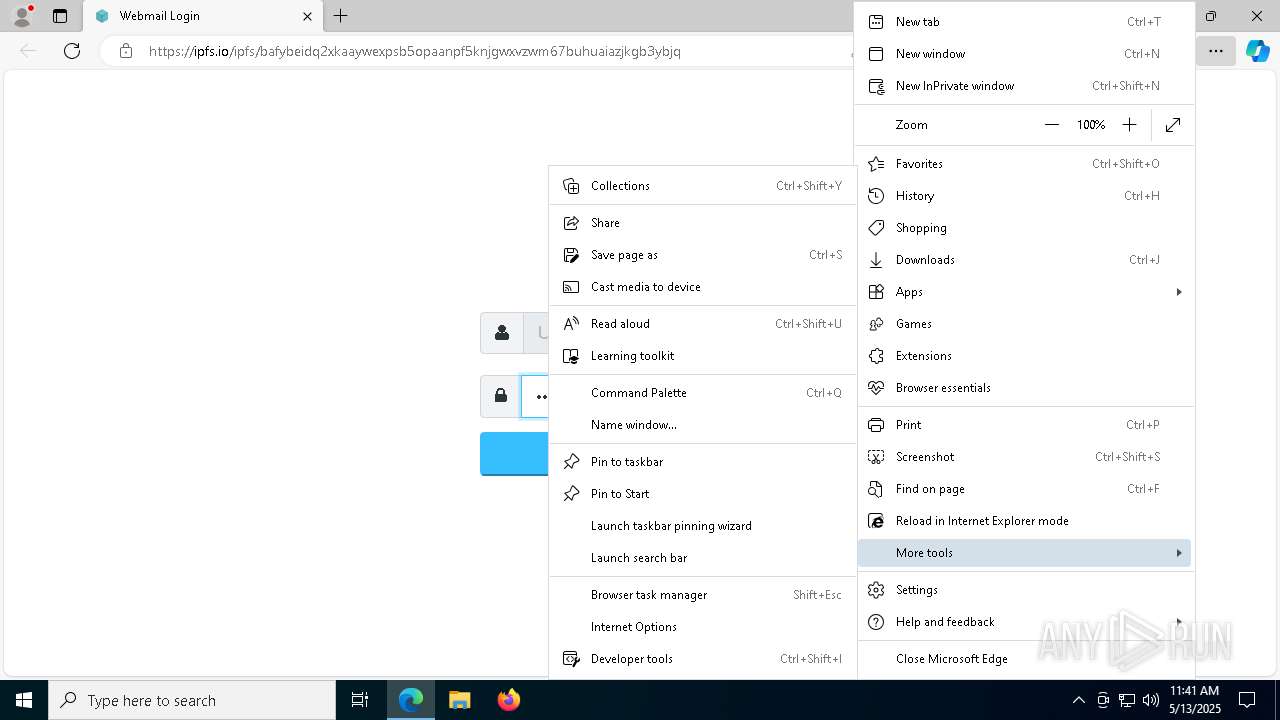
Task: Open the Command Palette
Action: (702, 392)
